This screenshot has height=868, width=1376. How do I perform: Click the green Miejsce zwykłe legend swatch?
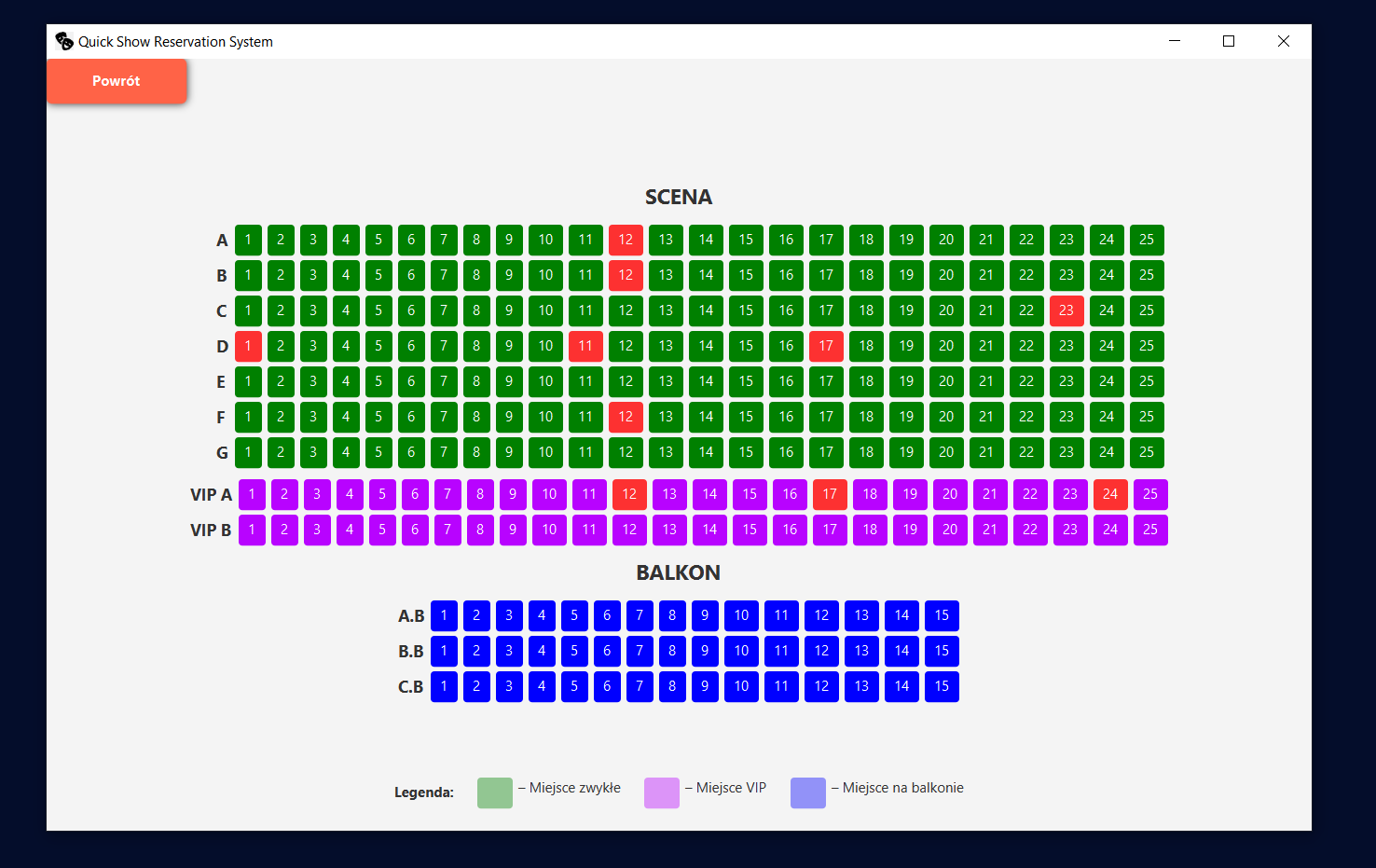pyautogui.click(x=495, y=792)
